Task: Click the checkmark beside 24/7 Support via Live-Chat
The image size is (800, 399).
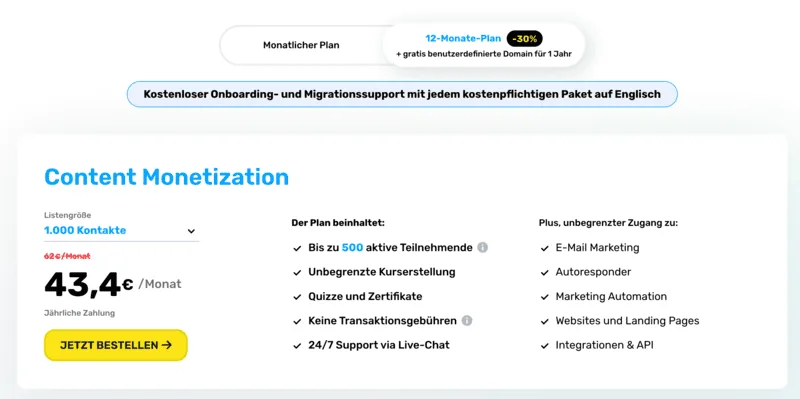Action: [x=297, y=345]
